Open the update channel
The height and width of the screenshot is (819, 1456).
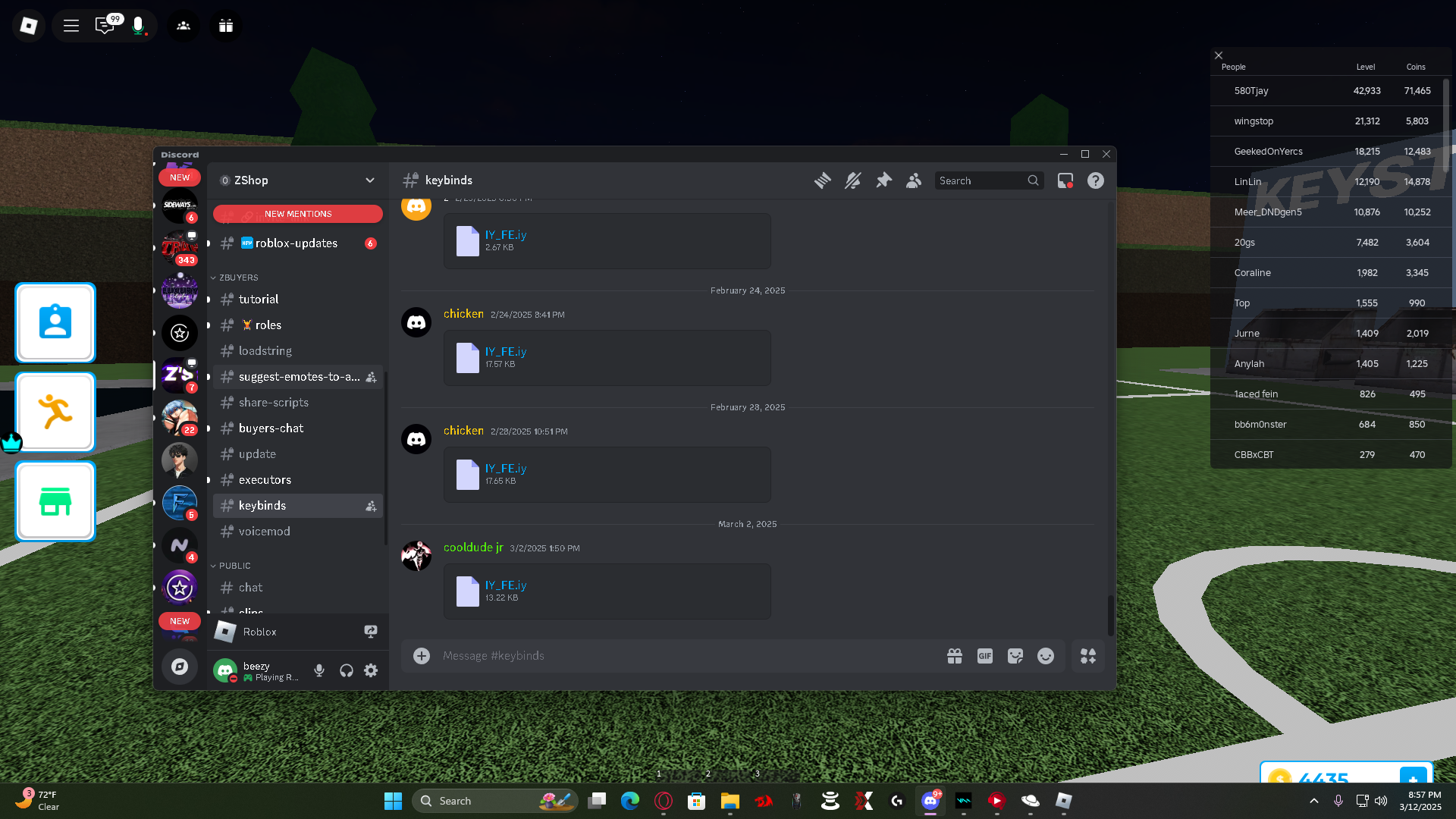coord(298,454)
